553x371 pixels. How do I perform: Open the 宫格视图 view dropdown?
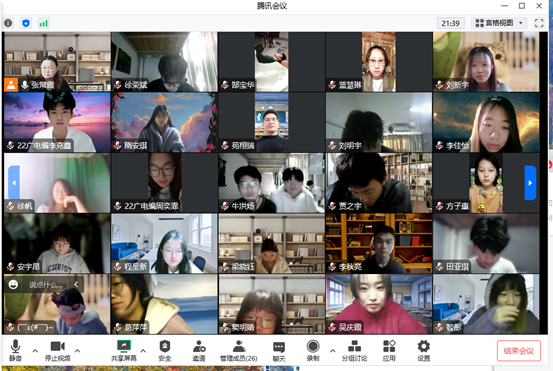click(499, 23)
